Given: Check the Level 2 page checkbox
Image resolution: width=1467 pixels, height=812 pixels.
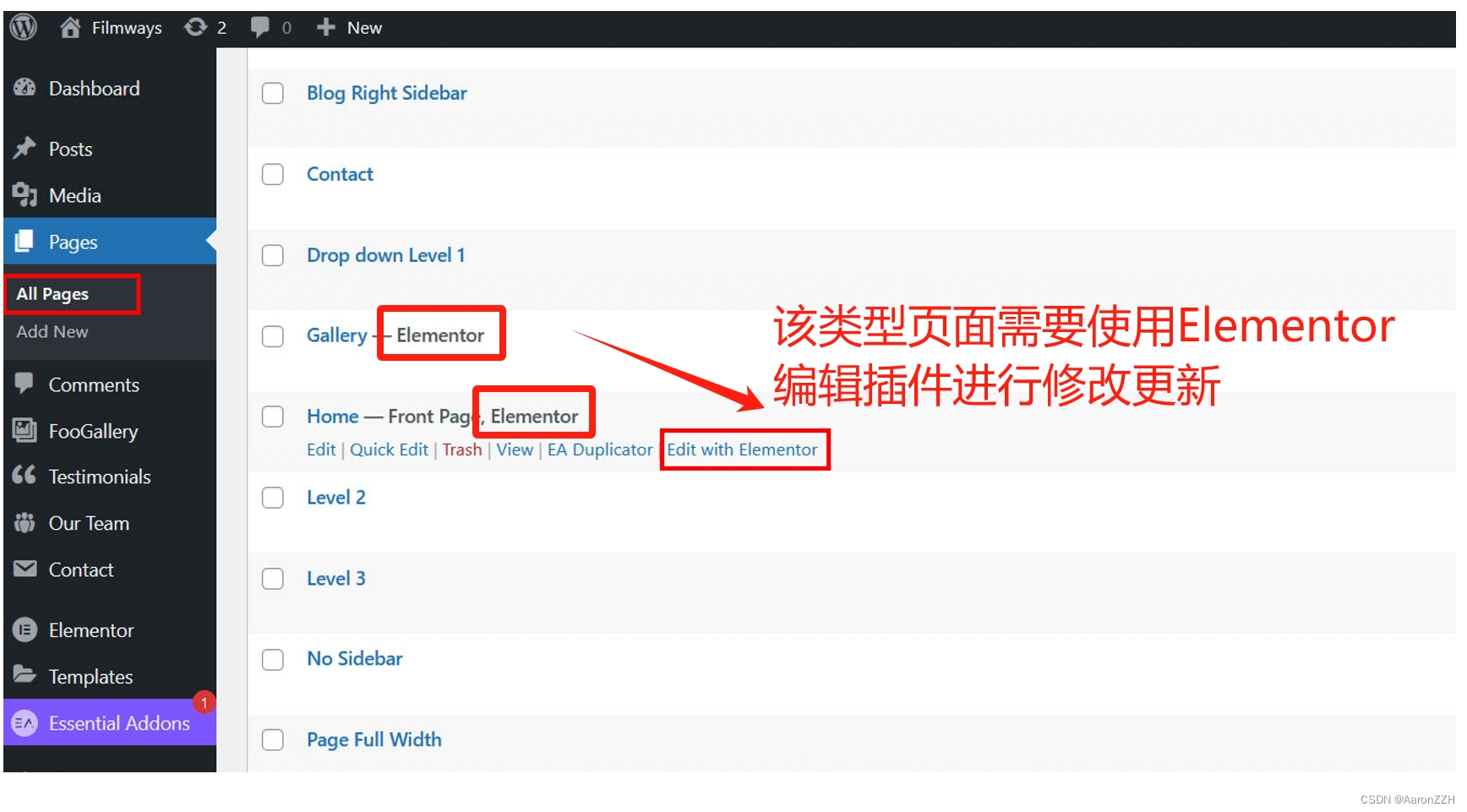Looking at the screenshot, I should coord(272,498).
